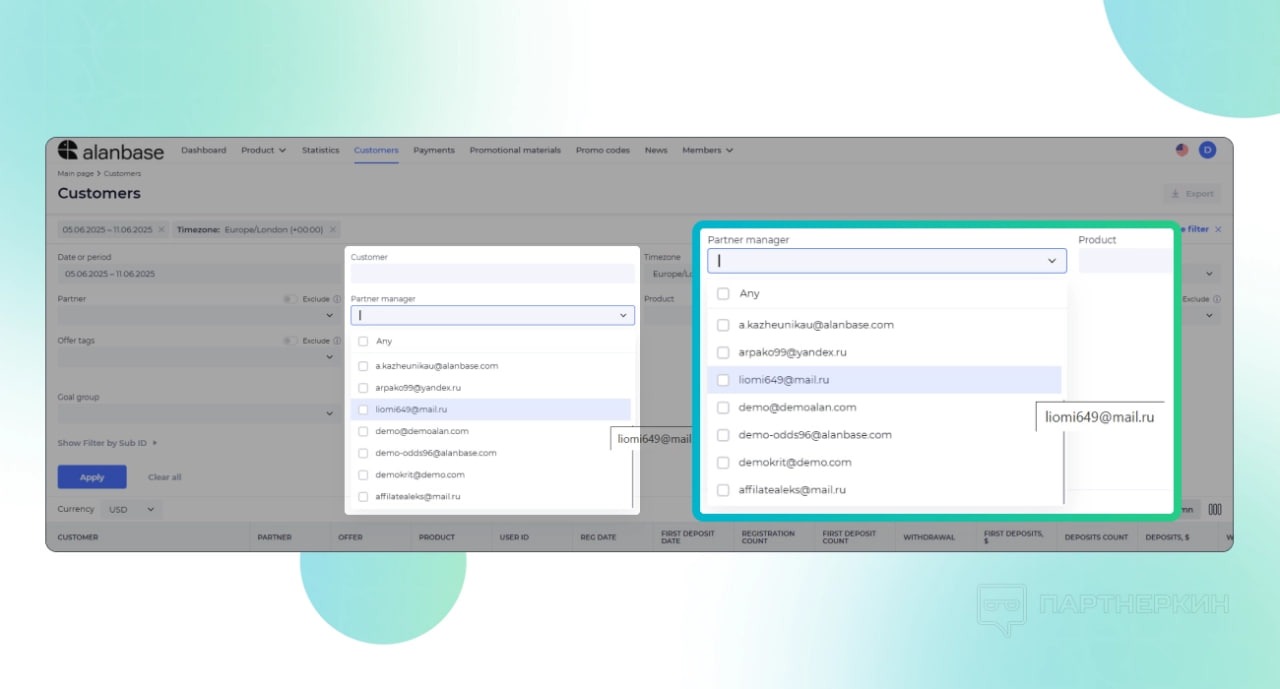This screenshot has height=689, width=1280.
Task: Go to the Payments tab
Action: [x=434, y=150]
